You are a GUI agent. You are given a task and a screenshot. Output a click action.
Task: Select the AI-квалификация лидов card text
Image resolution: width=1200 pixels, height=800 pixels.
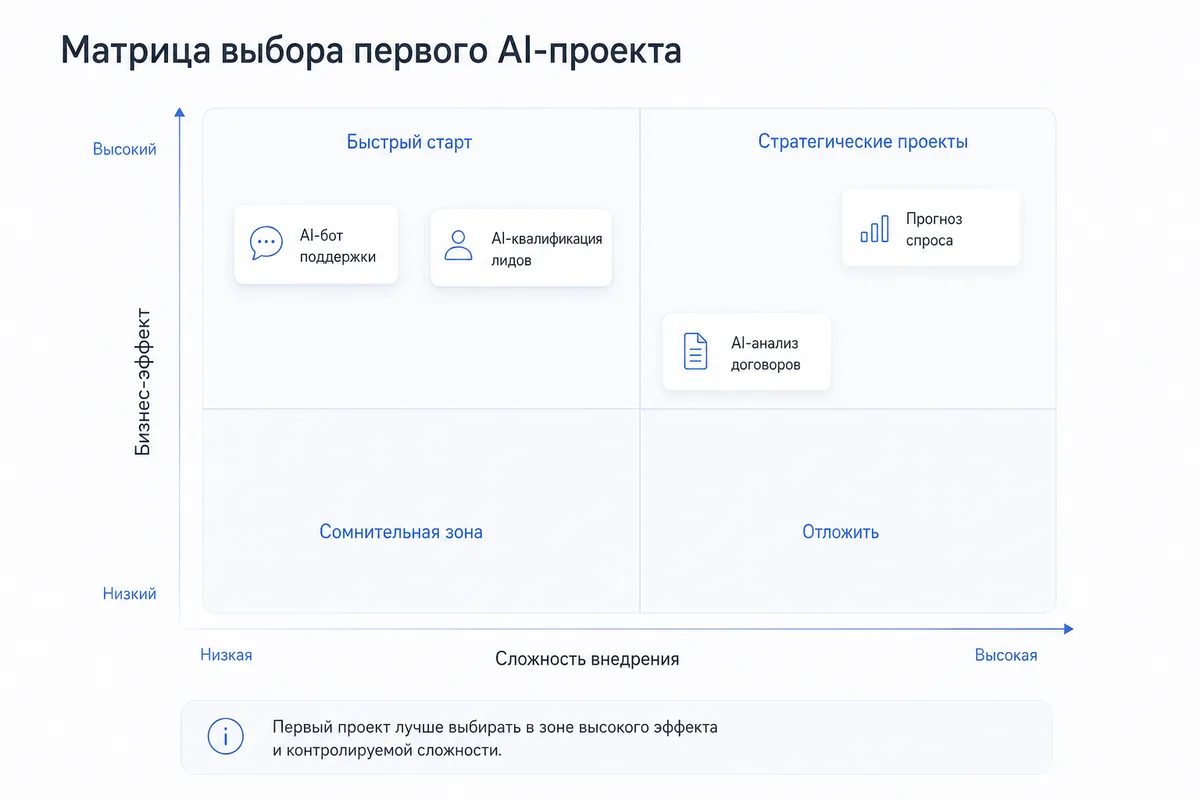click(546, 249)
